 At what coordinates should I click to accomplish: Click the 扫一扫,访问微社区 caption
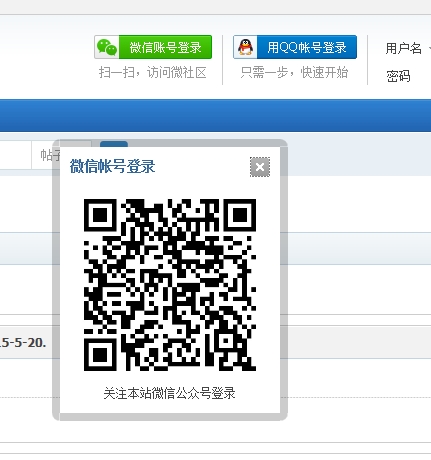click(153, 72)
